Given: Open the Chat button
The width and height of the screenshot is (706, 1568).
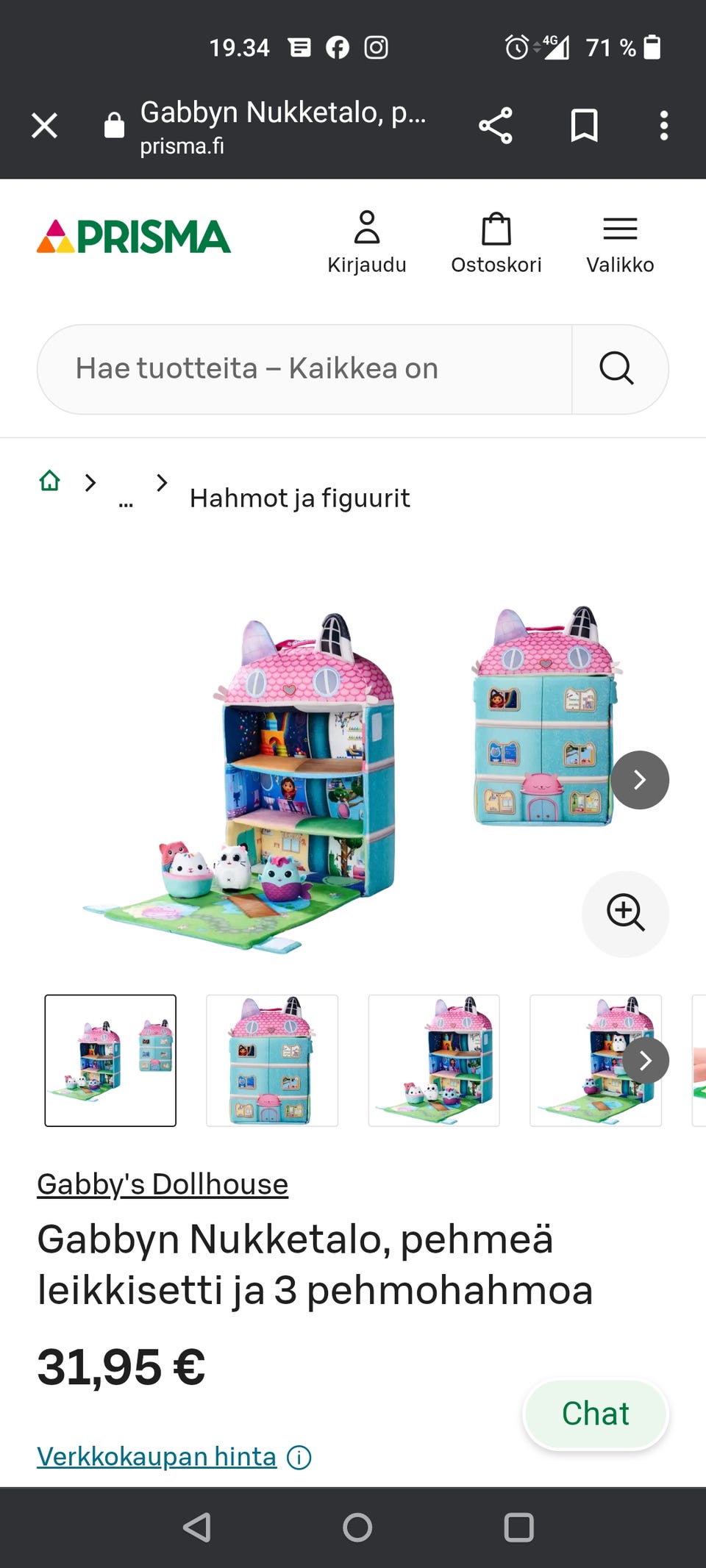Looking at the screenshot, I should pyautogui.click(x=596, y=1414).
